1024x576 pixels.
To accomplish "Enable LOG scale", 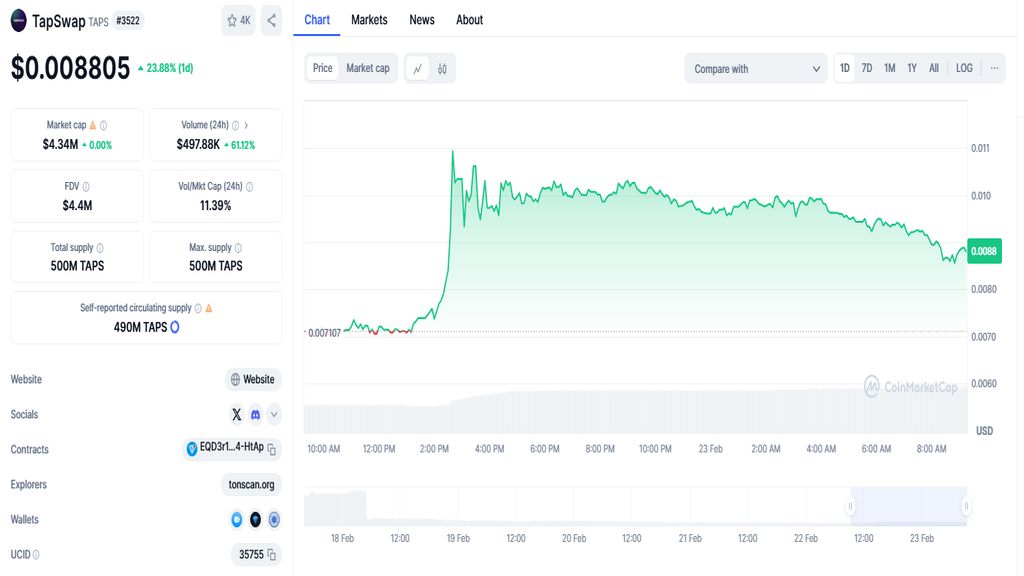I will (x=964, y=68).
